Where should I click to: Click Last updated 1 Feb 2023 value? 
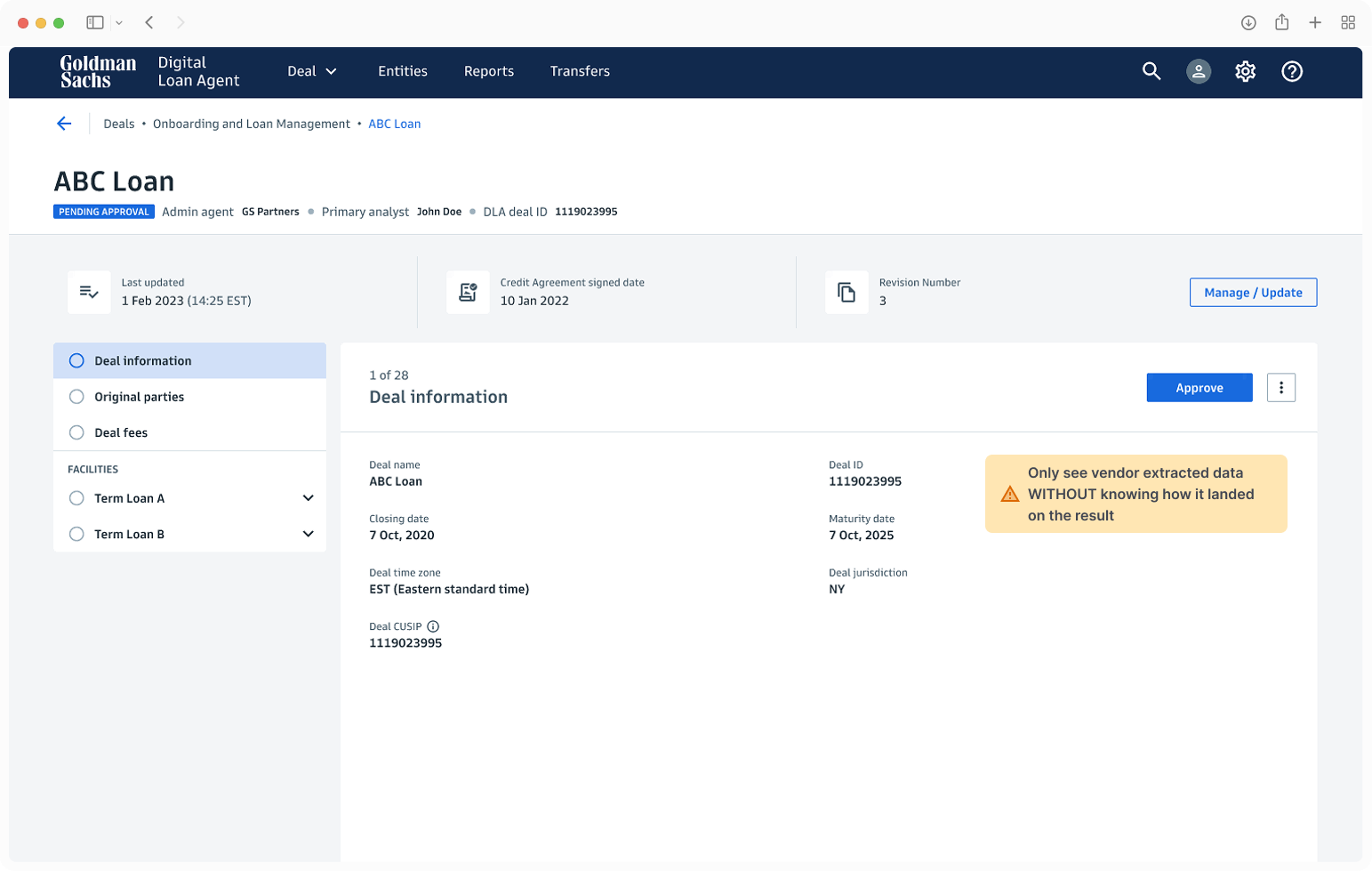click(x=187, y=301)
